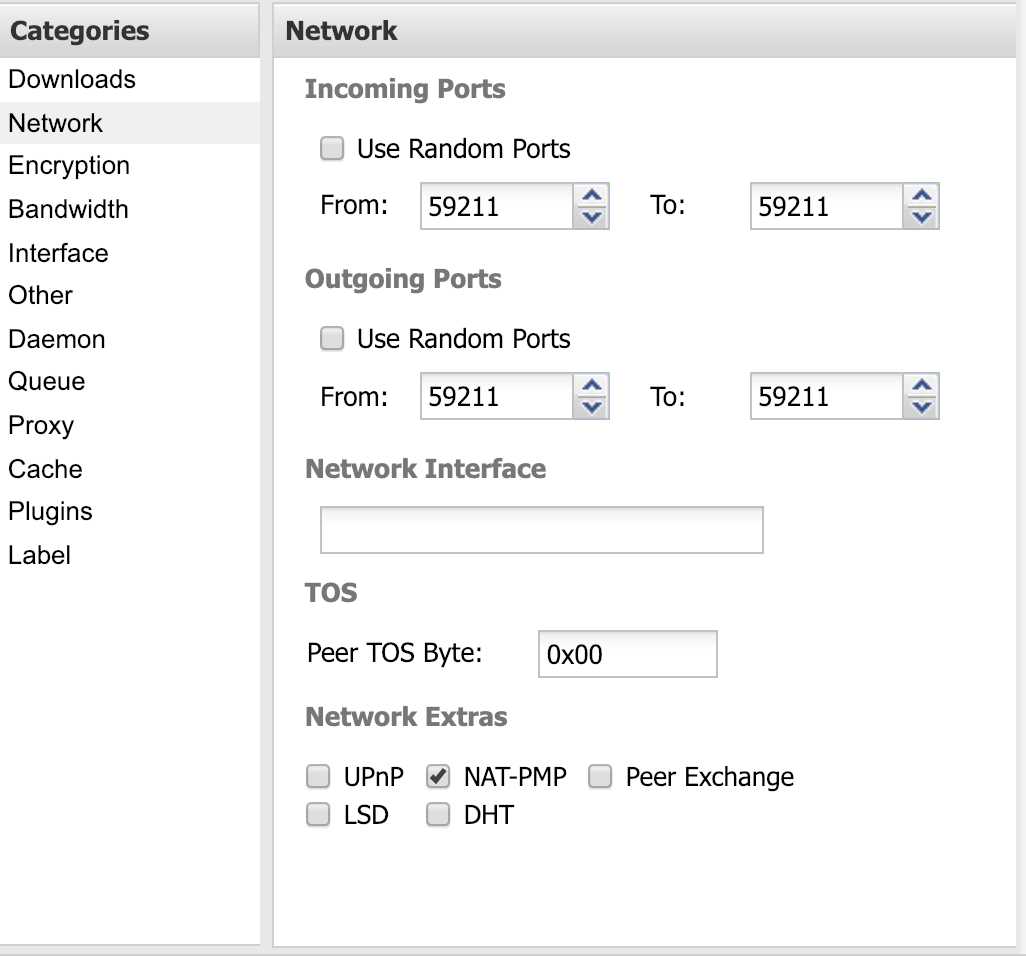Decrease the Incoming Ports From value
The width and height of the screenshot is (1026, 956).
[592, 216]
